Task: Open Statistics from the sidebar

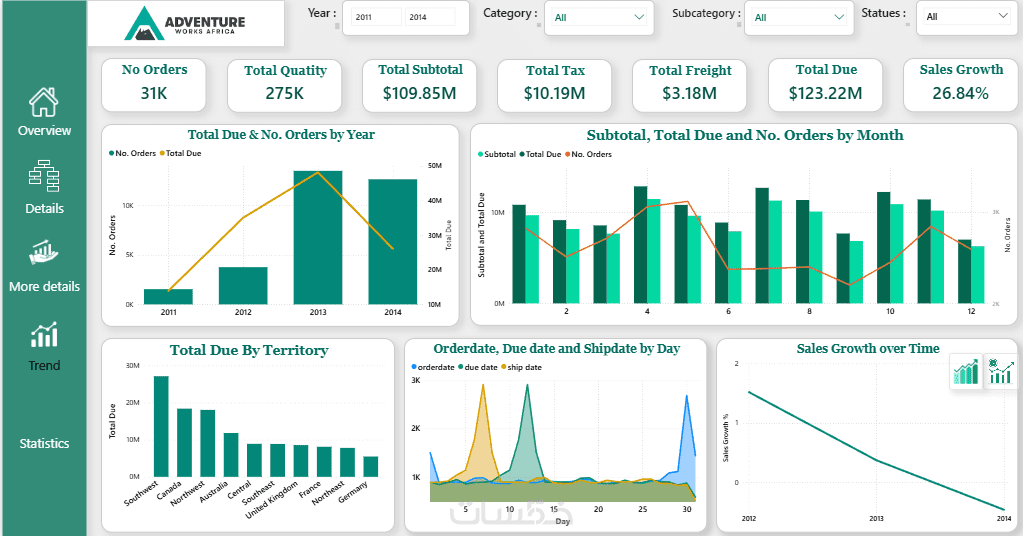Action: click(44, 443)
